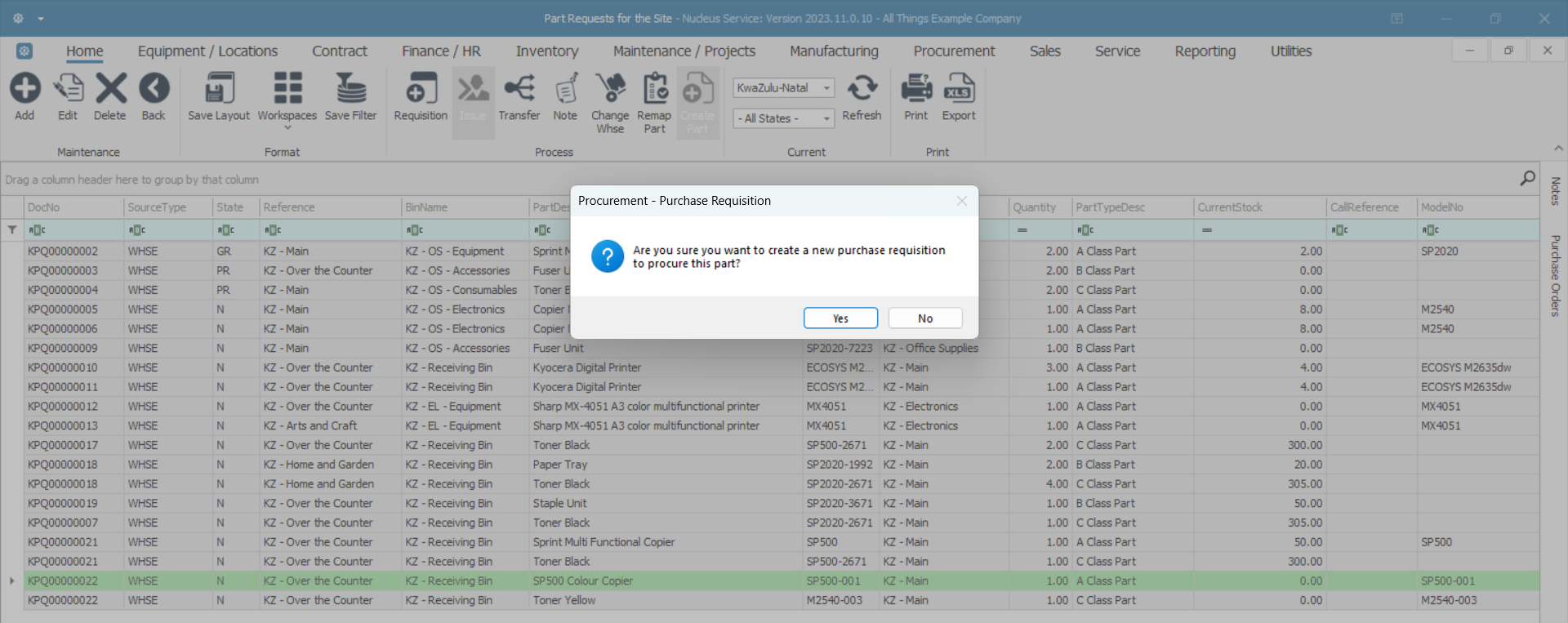Screen dimensions: 1568x623
Task: Click the Delete icon
Action: pos(110,88)
